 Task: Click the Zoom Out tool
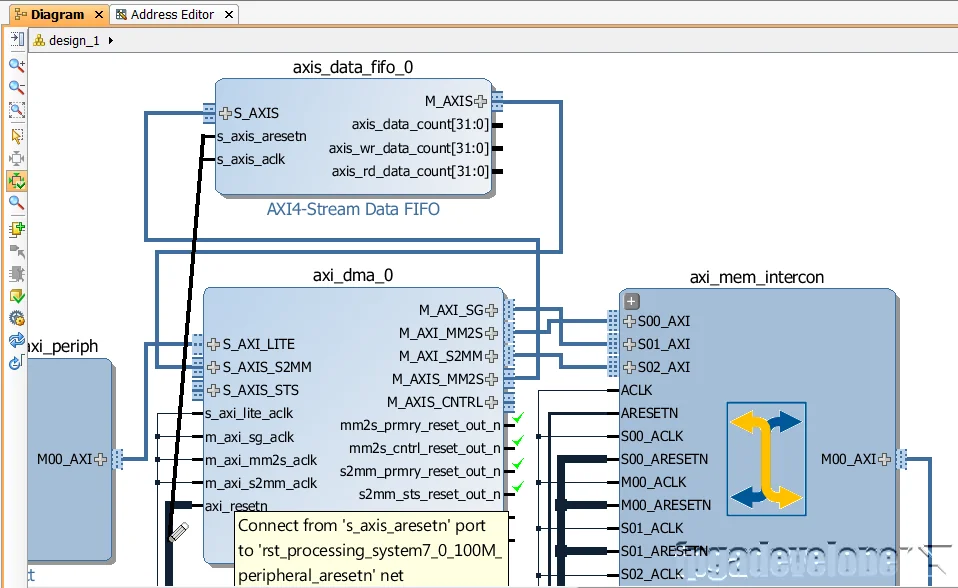(17, 87)
